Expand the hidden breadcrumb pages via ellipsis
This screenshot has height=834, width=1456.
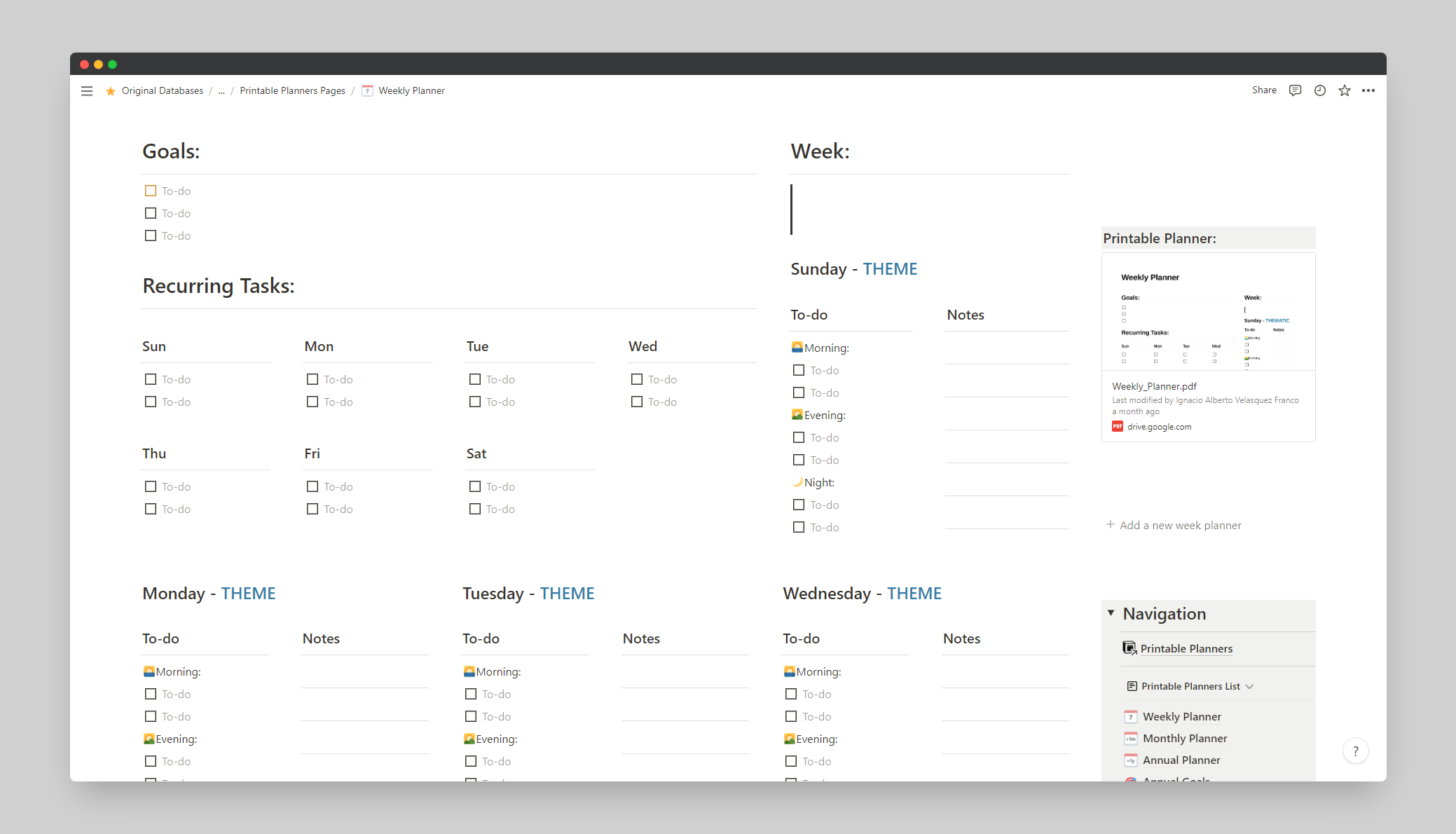coord(221,90)
